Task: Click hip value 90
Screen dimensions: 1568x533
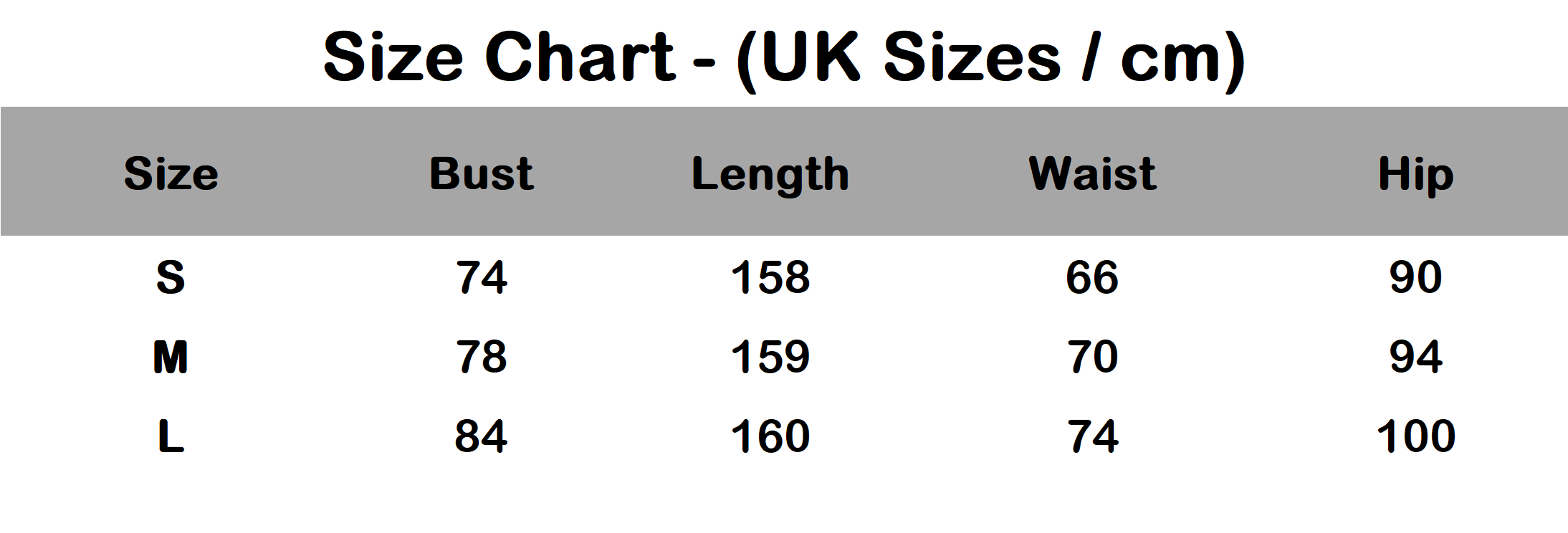Action: pos(1415,277)
